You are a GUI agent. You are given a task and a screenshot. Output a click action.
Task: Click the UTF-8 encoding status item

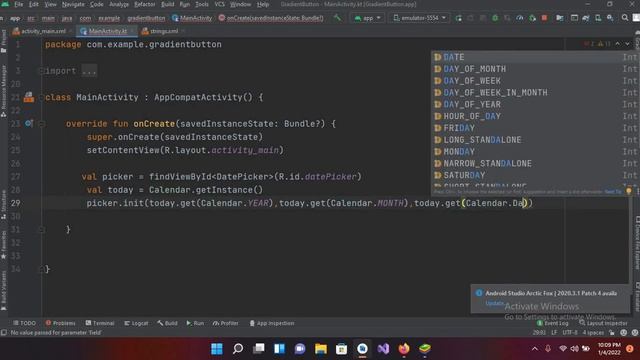570,333
